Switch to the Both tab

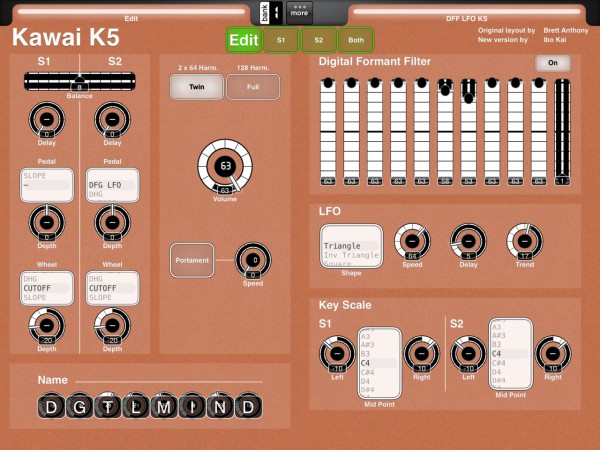[x=356, y=40]
